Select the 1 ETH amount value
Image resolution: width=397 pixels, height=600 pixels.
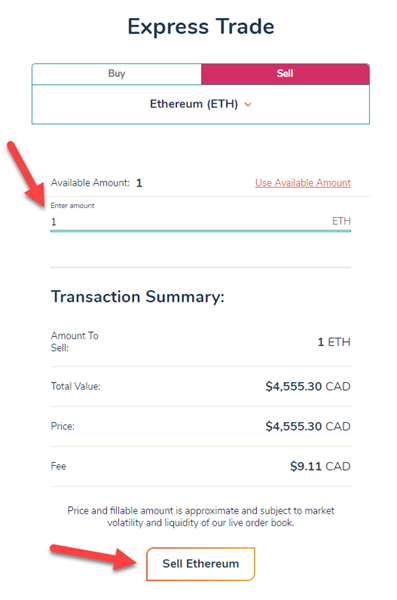click(334, 342)
